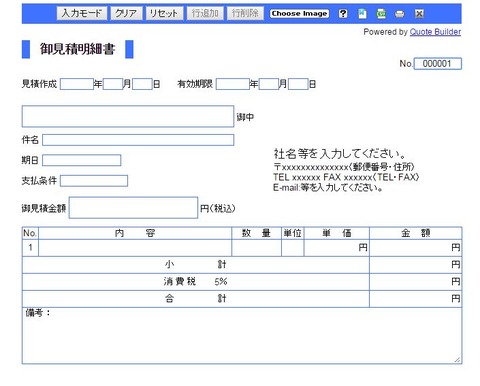Viewport: 480px width, 386px height.
Task: Click the Word document export icon
Action: (362, 14)
